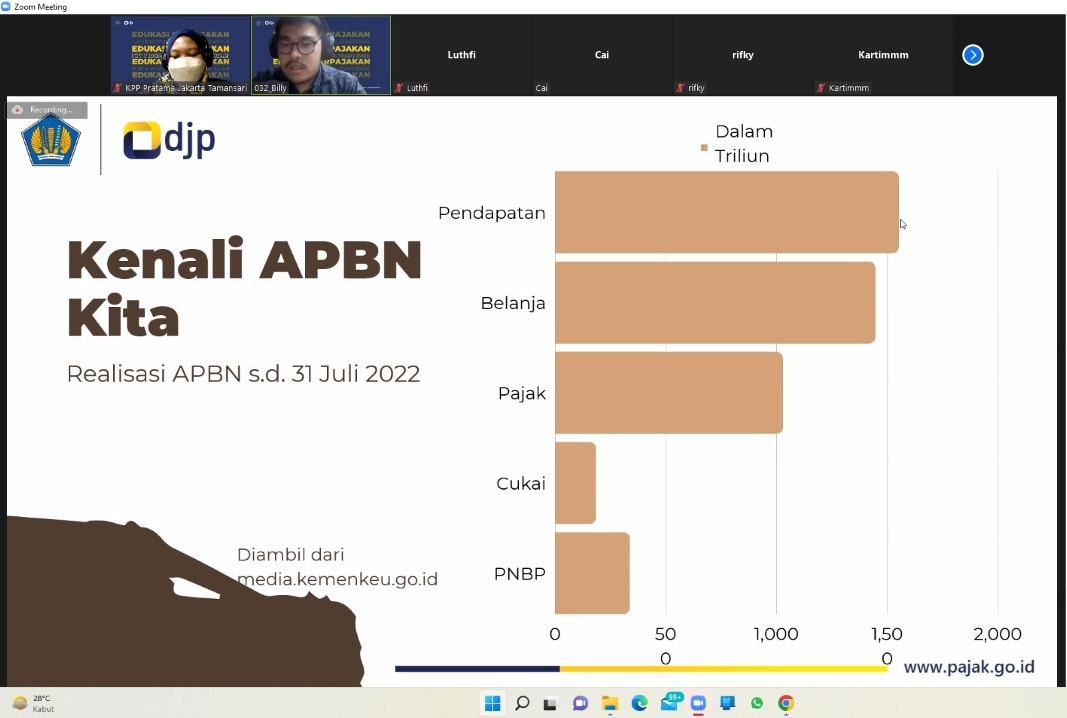Open the Windows Start menu
1067x718 pixels.
point(492,703)
